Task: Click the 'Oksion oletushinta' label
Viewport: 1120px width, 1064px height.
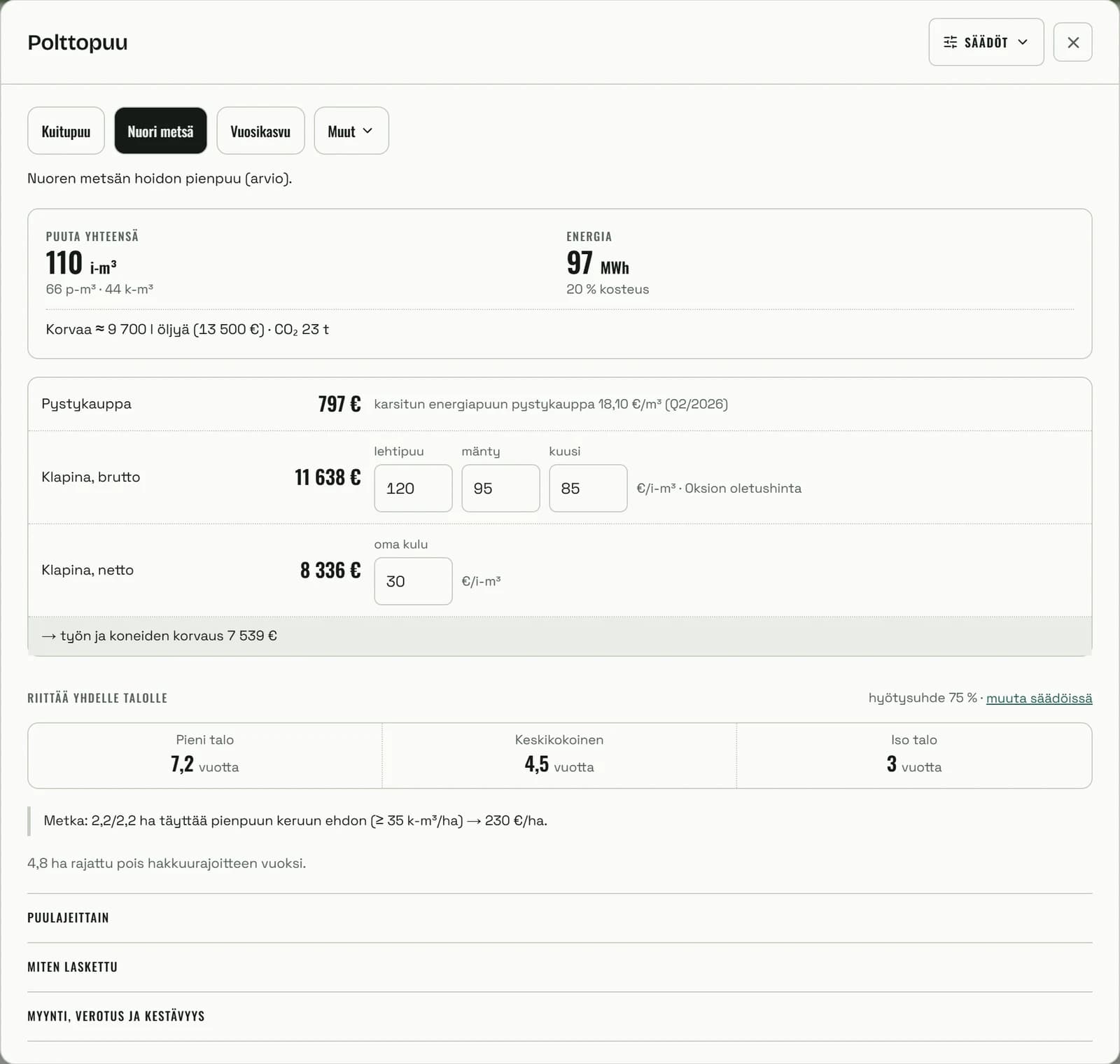Action: (743, 488)
